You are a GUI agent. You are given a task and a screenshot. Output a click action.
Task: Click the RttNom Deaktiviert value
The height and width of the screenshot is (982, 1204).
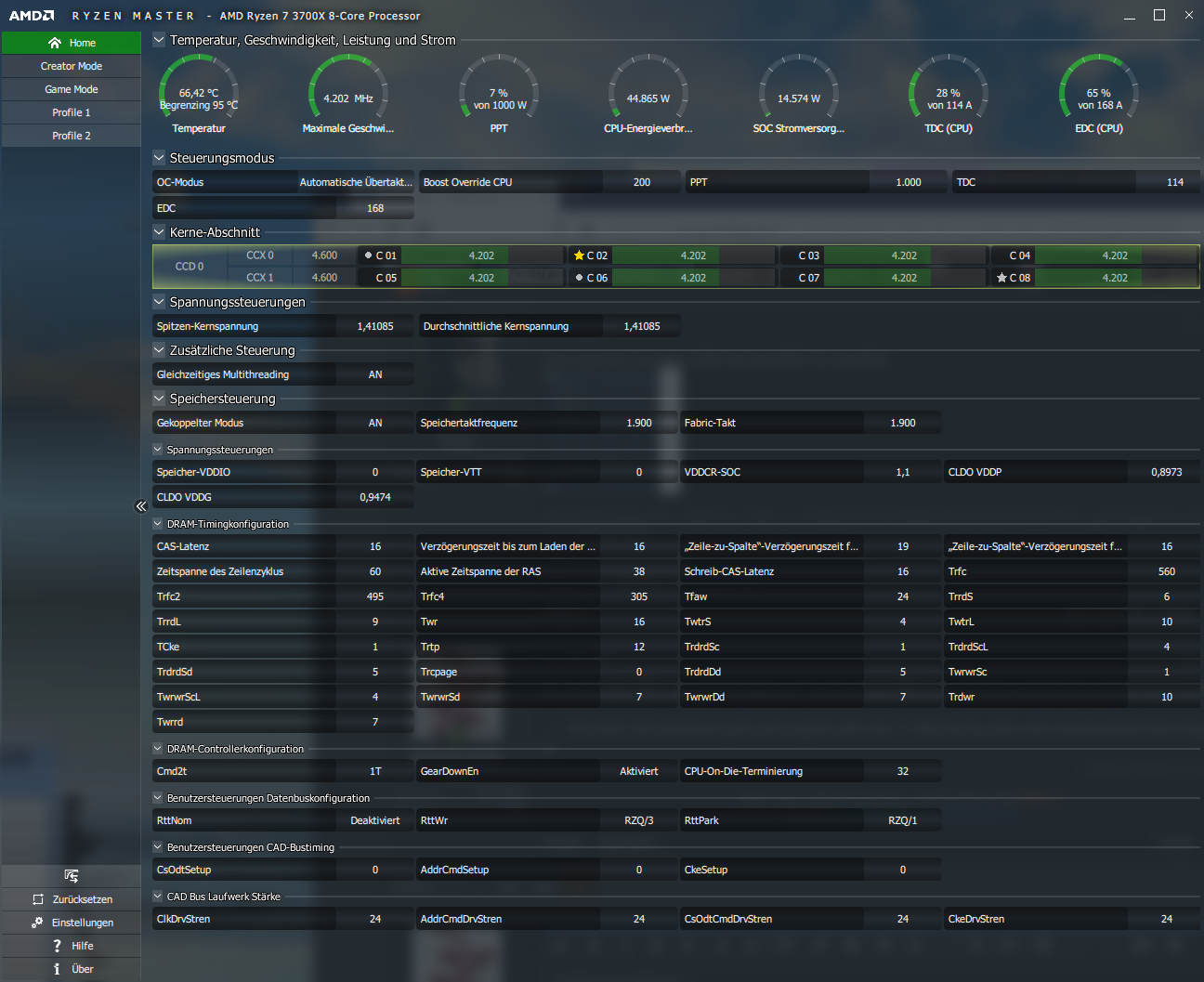(x=375, y=820)
